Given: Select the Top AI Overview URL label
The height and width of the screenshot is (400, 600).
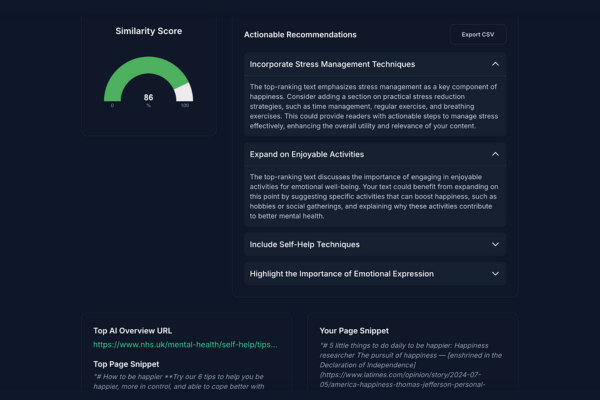Looking at the screenshot, I should pos(132,331).
